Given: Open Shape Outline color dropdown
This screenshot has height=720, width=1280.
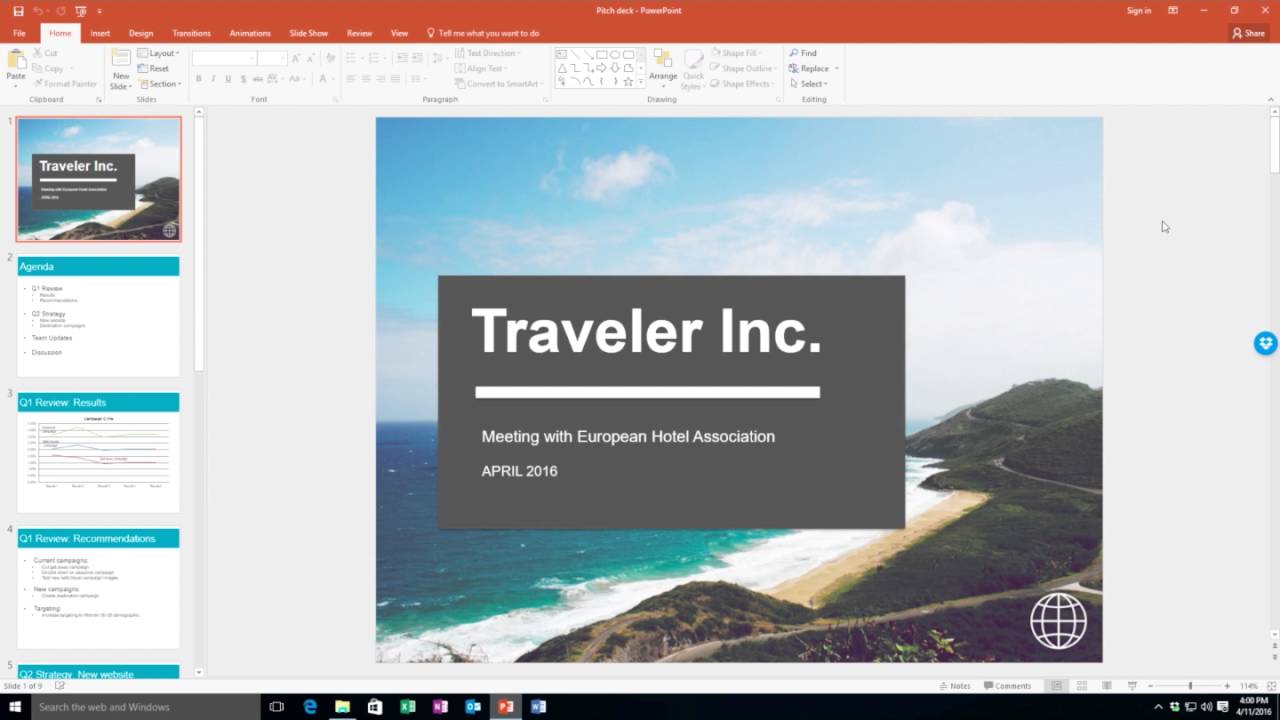Looking at the screenshot, I should 744,68.
